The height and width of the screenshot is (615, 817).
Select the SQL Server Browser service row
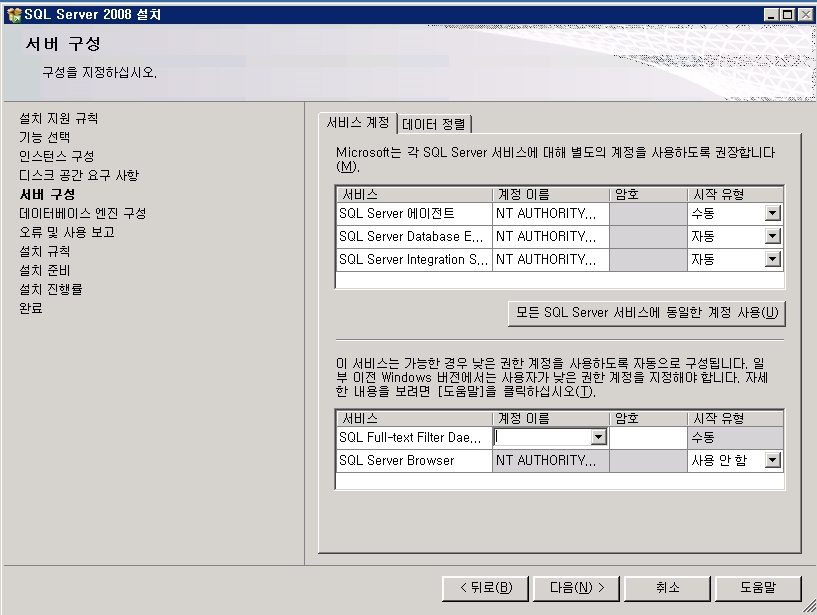[414, 460]
